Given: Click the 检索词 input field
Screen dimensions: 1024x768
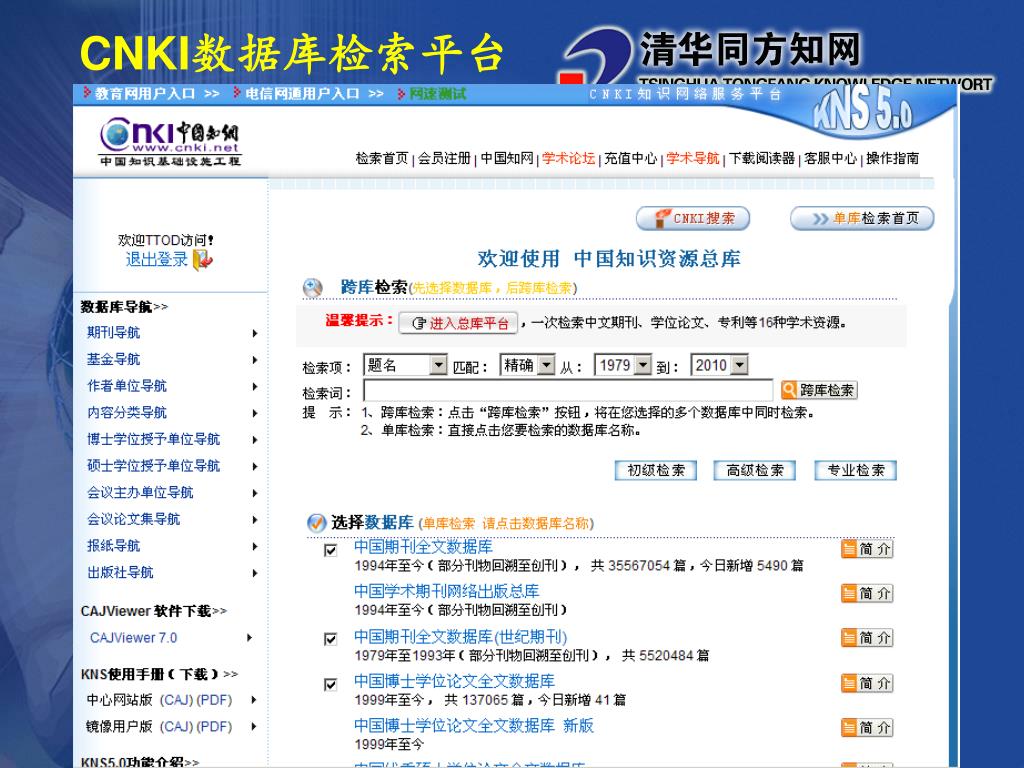Looking at the screenshot, I should pyautogui.click(x=568, y=391).
